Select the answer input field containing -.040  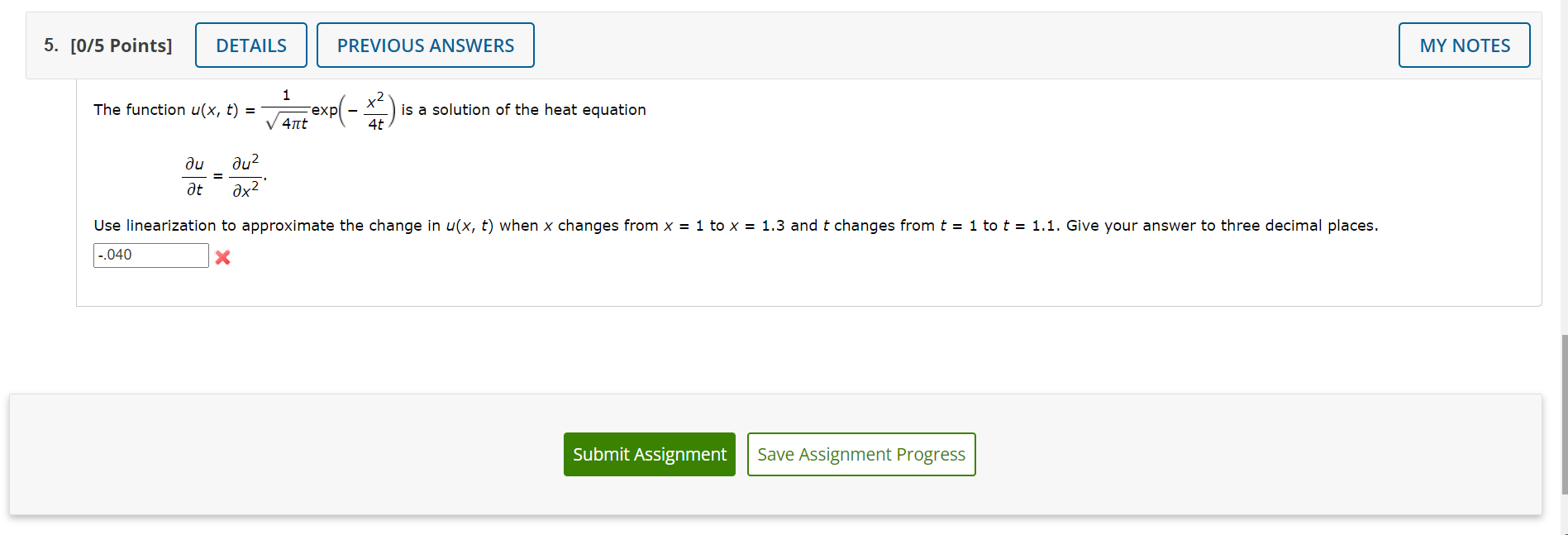[150, 255]
